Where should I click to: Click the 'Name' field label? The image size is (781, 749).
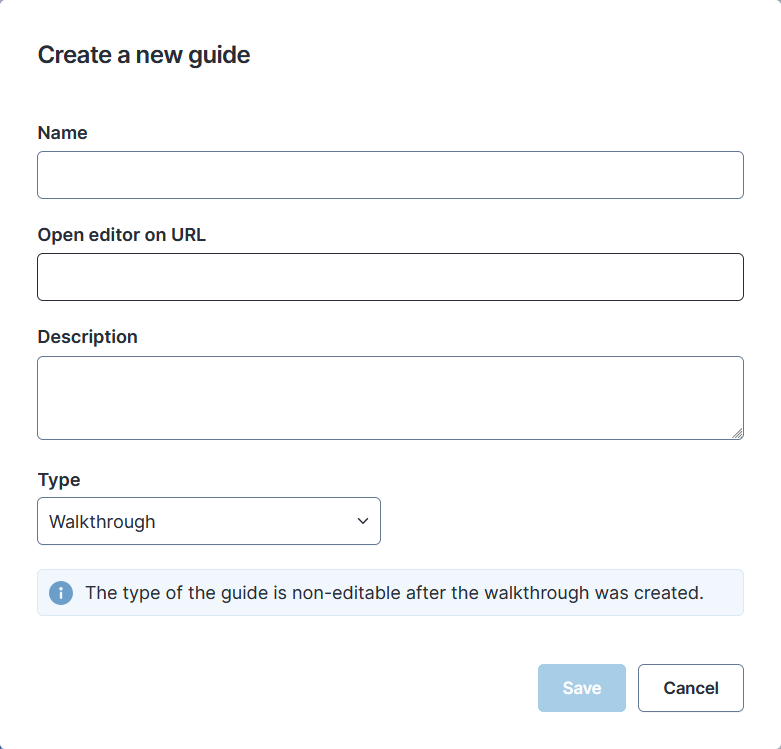[x=62, y=133]
